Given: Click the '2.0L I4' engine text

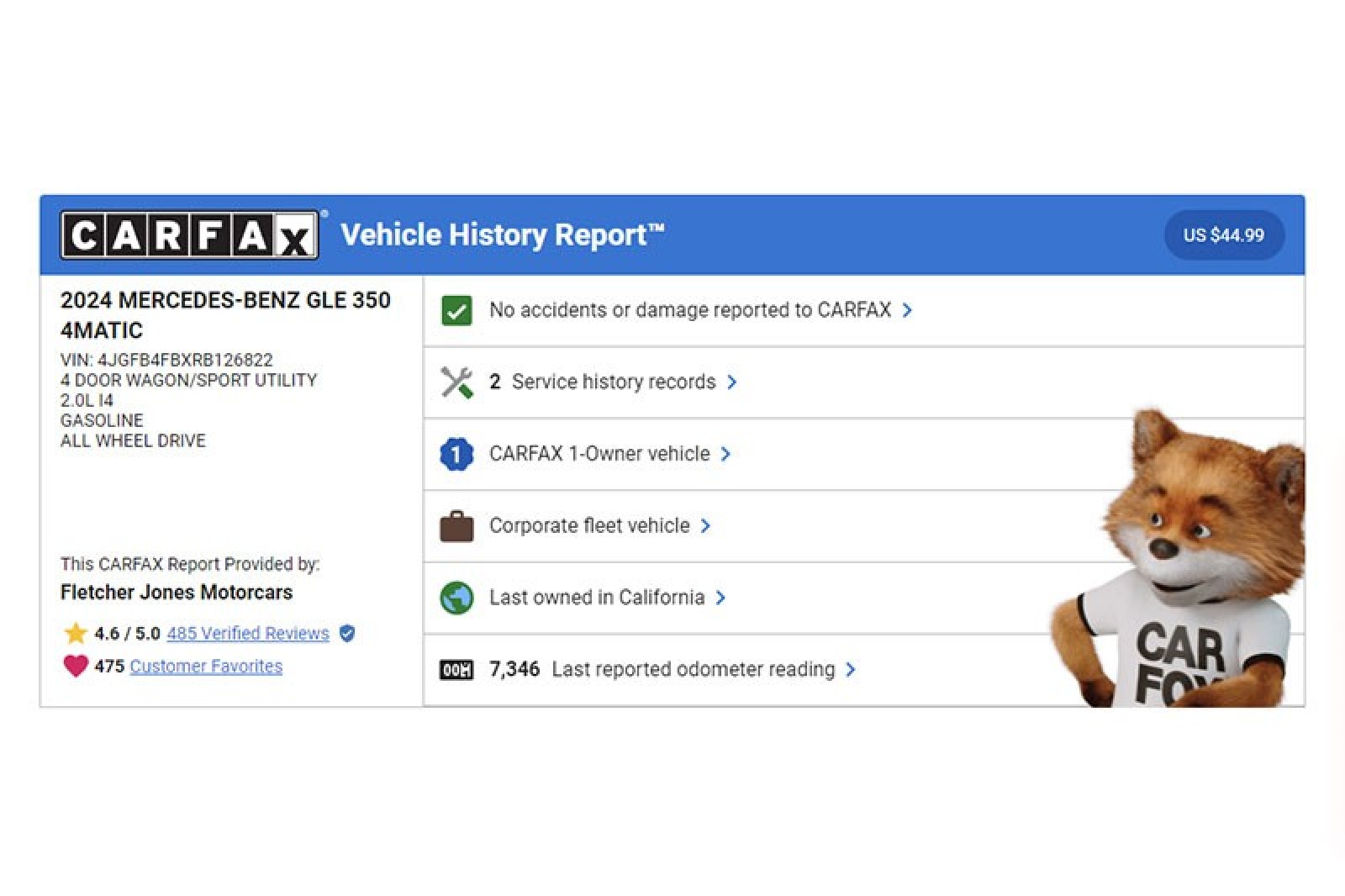Looking at the screenshot, I should pyautogui.click(x=87, y=400).
